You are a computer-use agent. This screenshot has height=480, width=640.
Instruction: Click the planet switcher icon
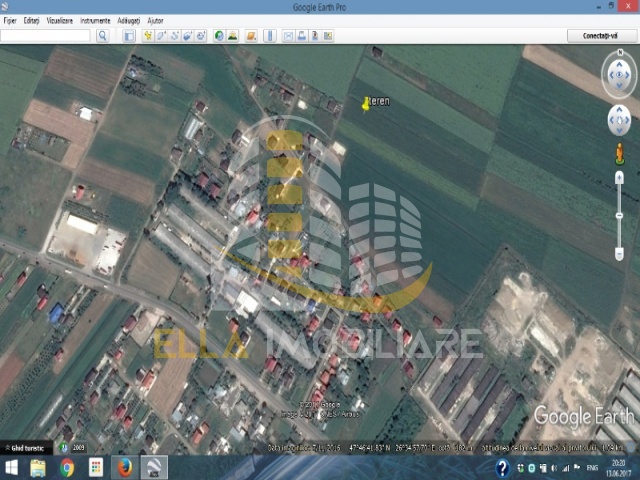(251, 36)
